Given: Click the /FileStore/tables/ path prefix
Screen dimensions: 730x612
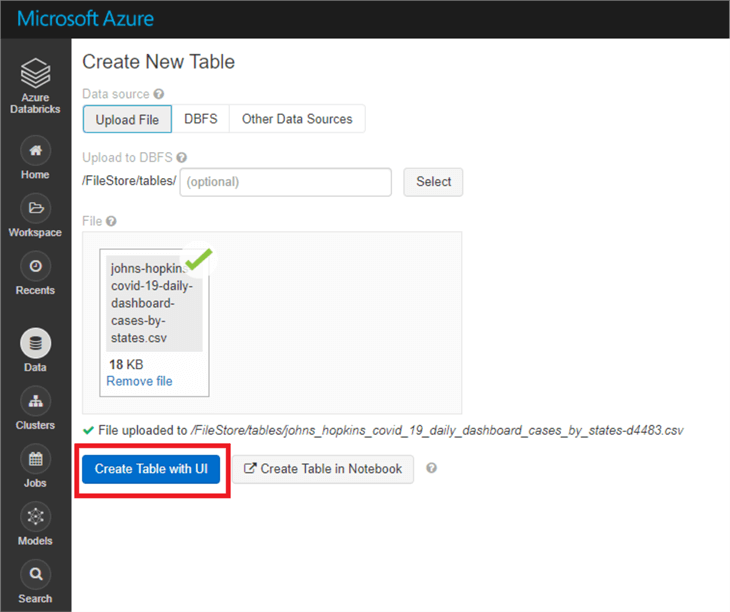Looking at the screenshot, I should point(129,181).
